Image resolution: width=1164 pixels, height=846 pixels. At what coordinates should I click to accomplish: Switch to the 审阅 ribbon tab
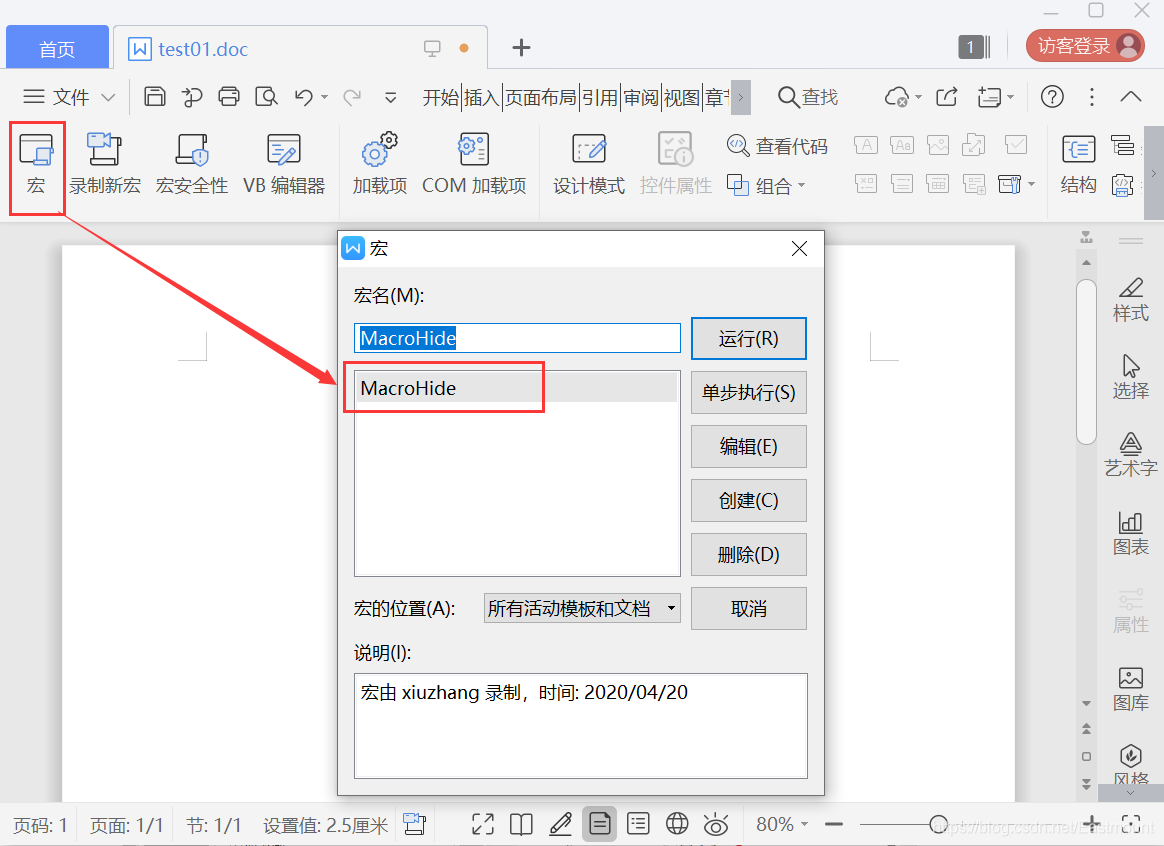pos(640,97)
